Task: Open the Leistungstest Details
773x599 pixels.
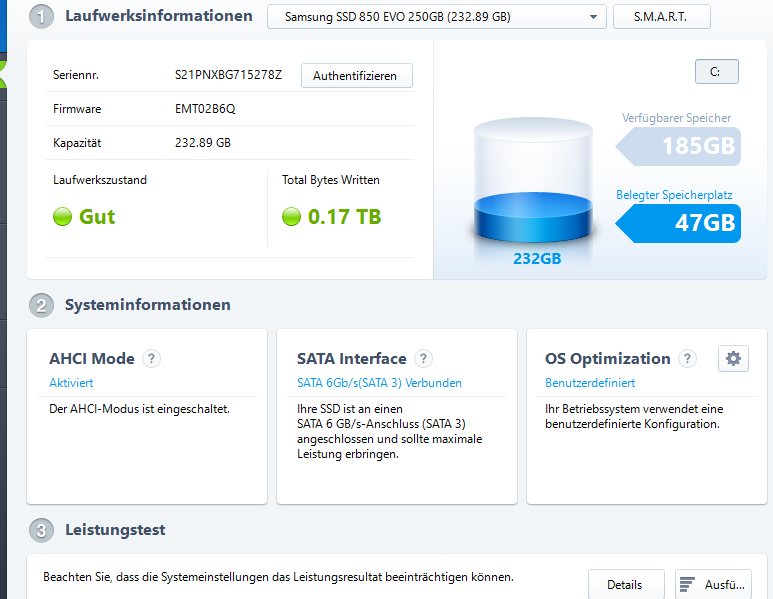Action: coord(625,584)
